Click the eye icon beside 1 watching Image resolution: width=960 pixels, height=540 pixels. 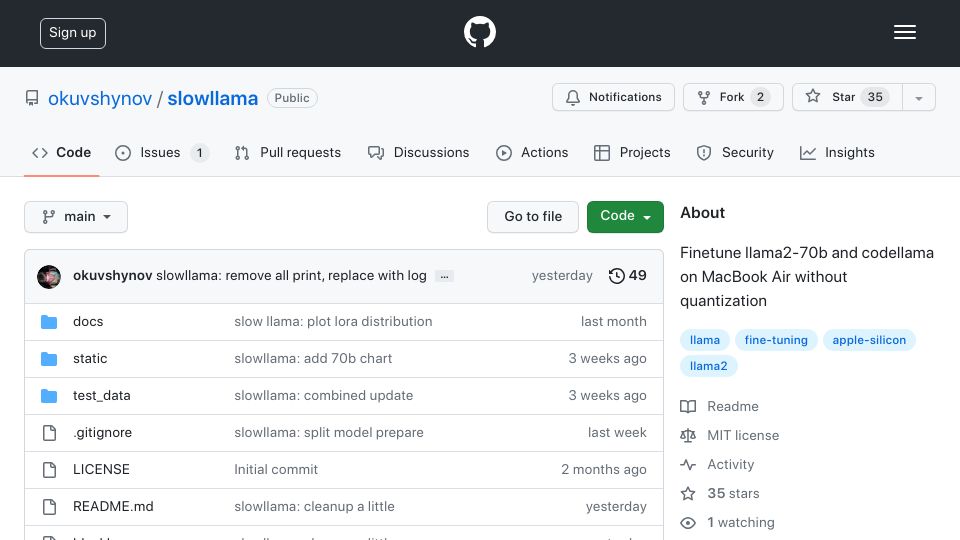pos(688,523)
